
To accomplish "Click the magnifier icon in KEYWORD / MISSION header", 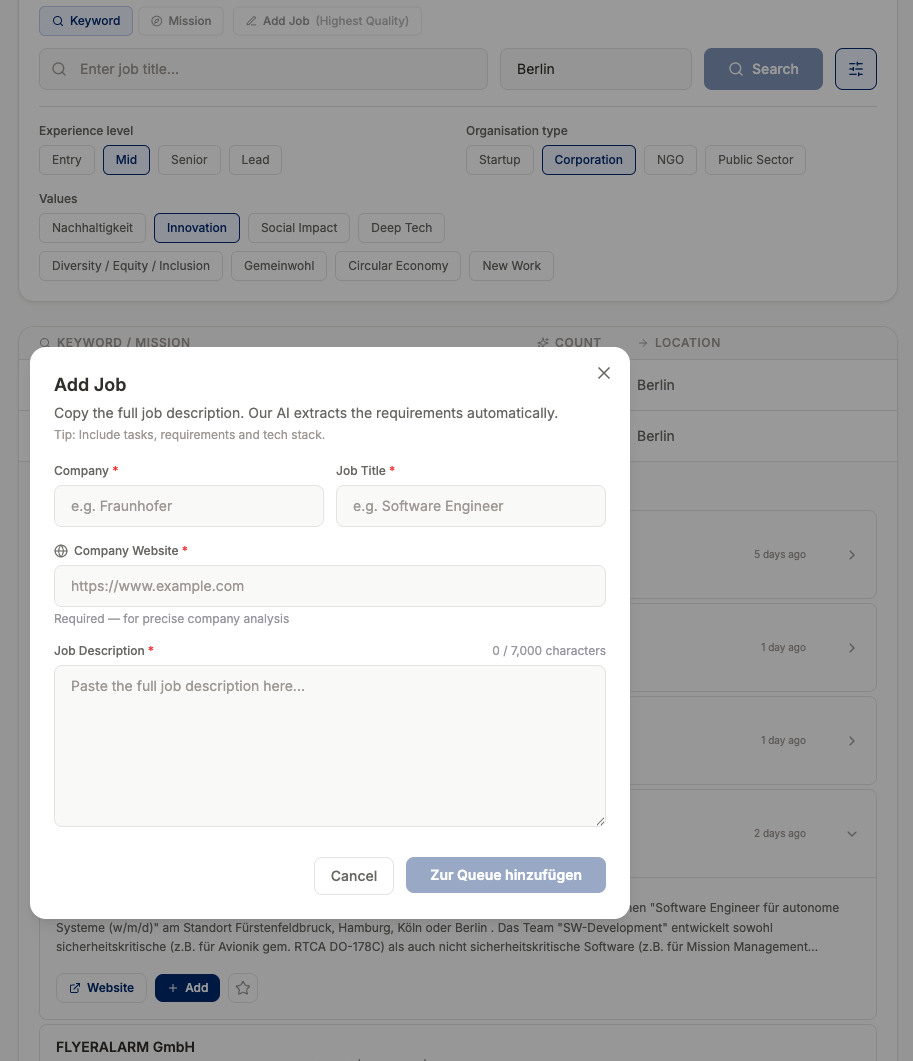I will [45, 342].
